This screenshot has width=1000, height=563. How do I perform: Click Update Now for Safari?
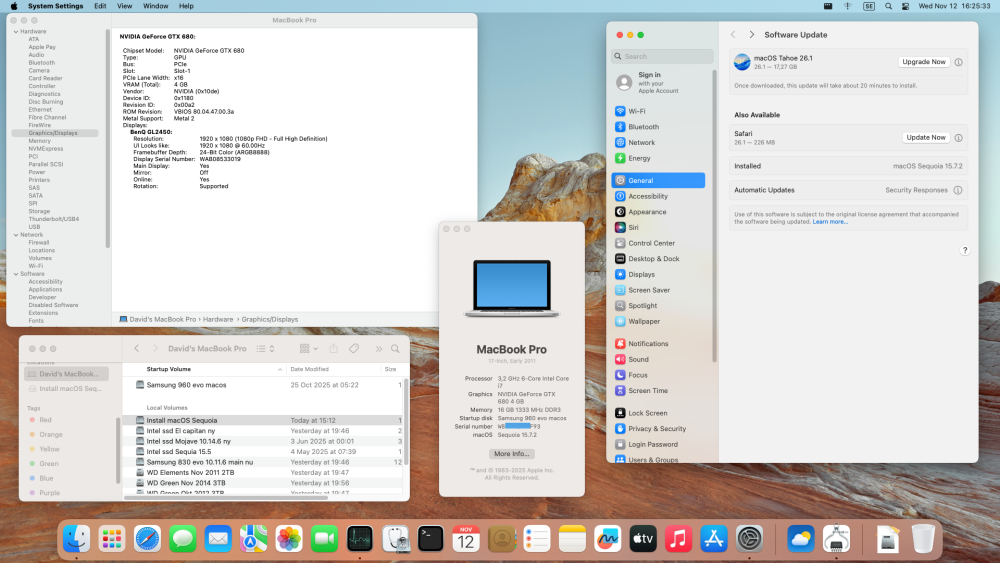coord(926,138)
